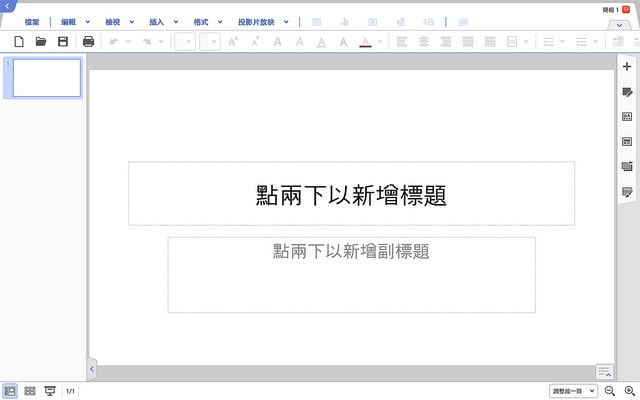Screen dimensions: 640x400
Task: Save the presentation with the disk icon
Action: coord(63,41)
